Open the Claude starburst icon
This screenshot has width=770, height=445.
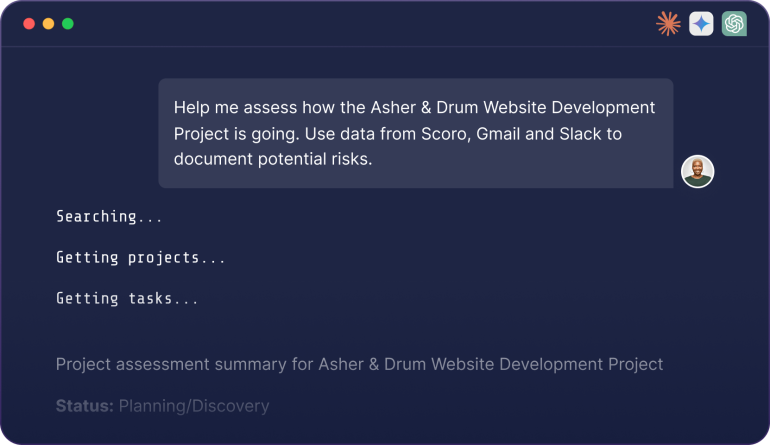[x=668, y=24]
